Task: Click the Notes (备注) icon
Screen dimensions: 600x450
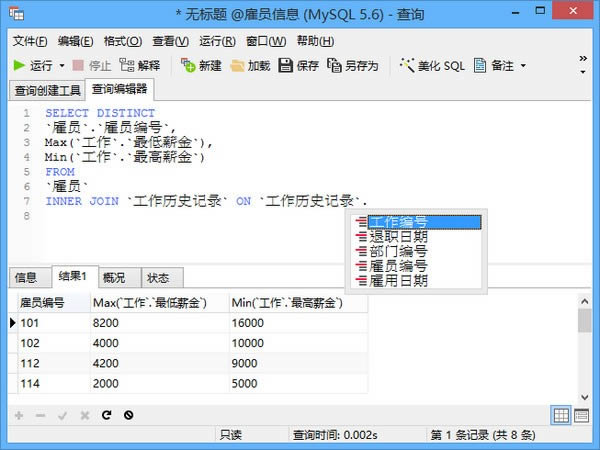Action: coord(480,65)
